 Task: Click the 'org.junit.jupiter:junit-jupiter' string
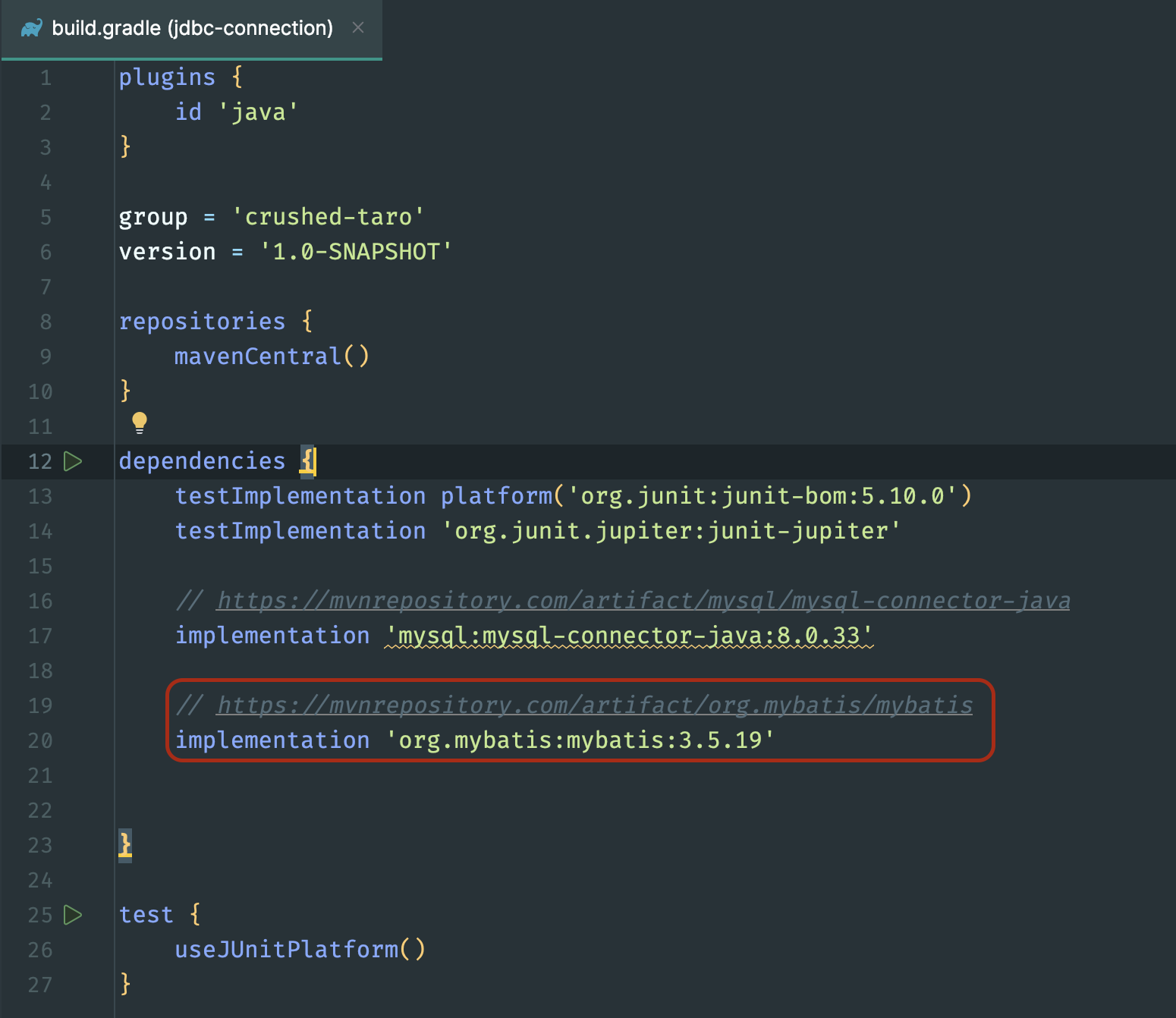click(x=671, y=531)
